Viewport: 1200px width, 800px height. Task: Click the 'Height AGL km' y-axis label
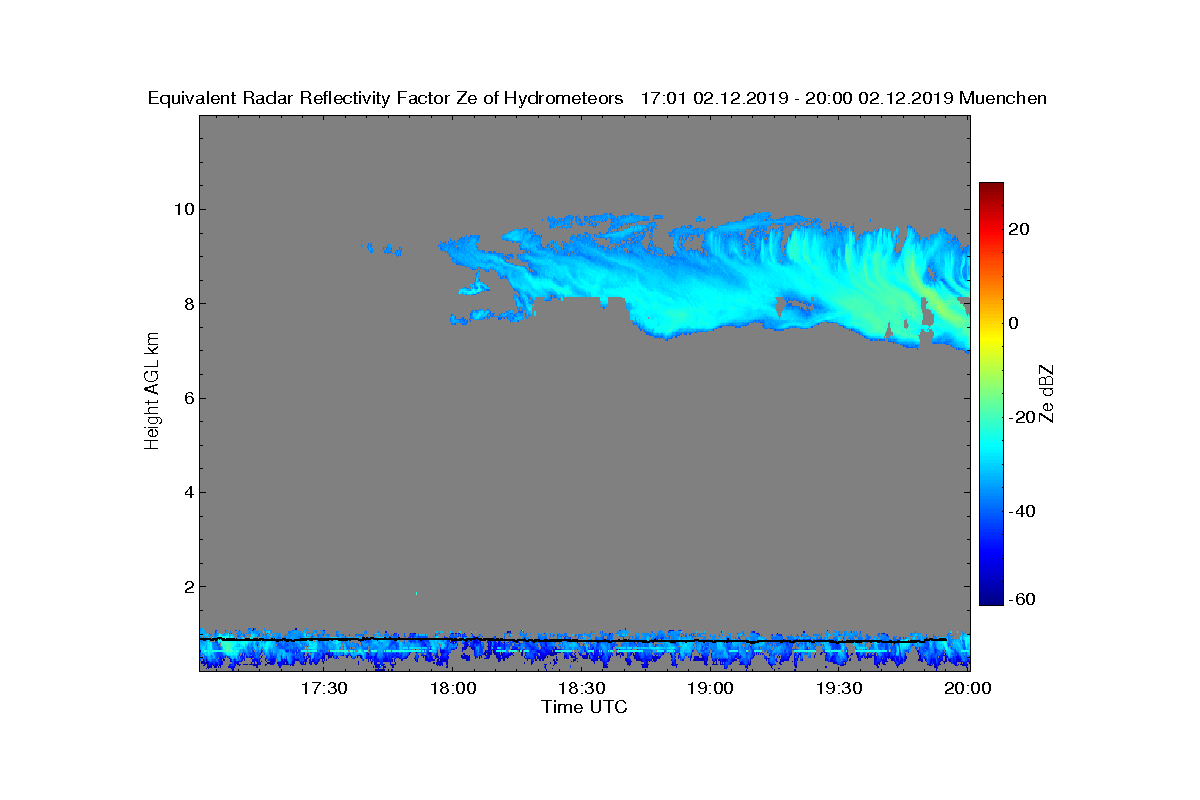pyautogui.click(x=152, y=391)
